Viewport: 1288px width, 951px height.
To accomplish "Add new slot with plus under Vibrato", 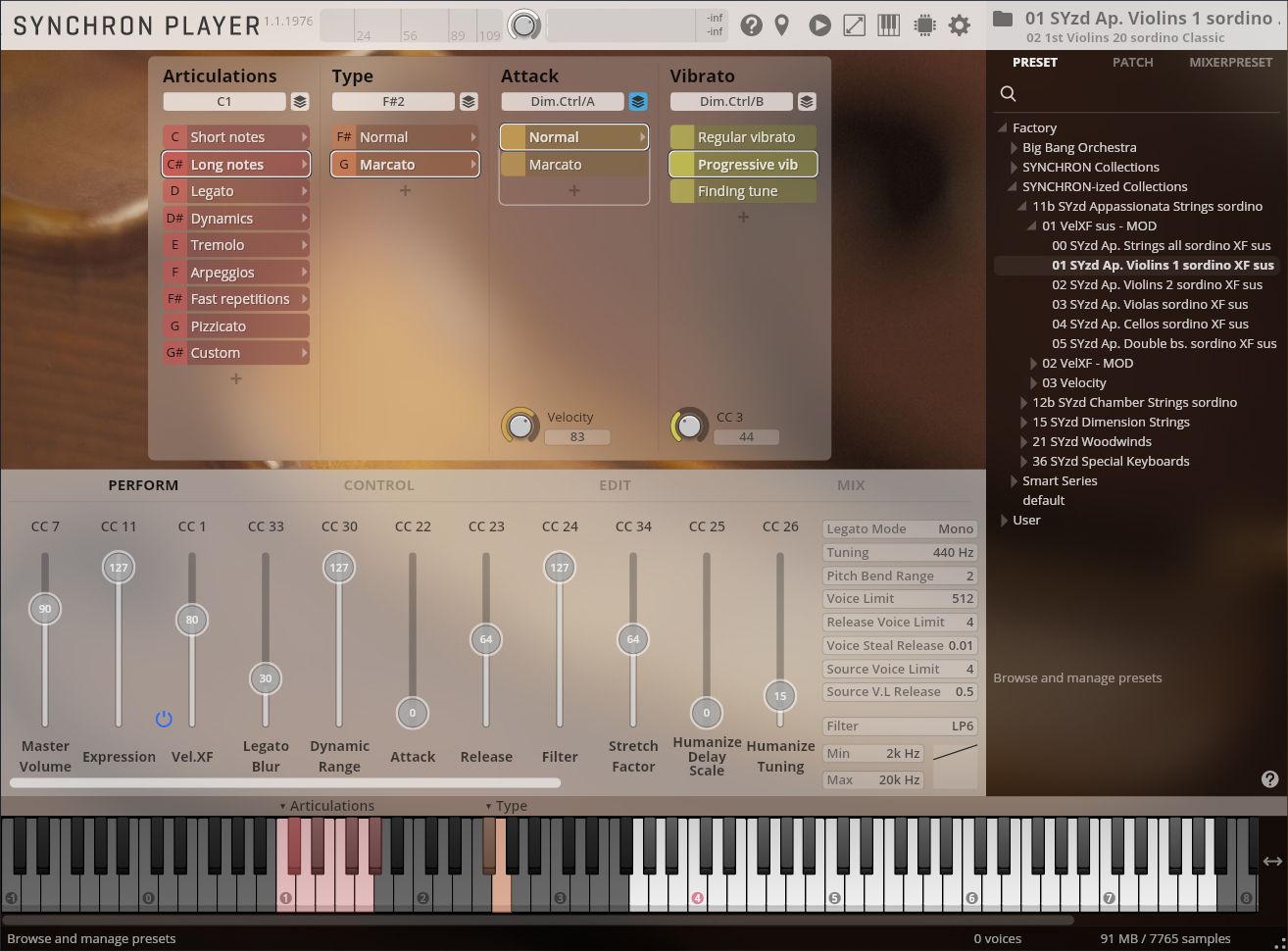I will click(743, 218).
